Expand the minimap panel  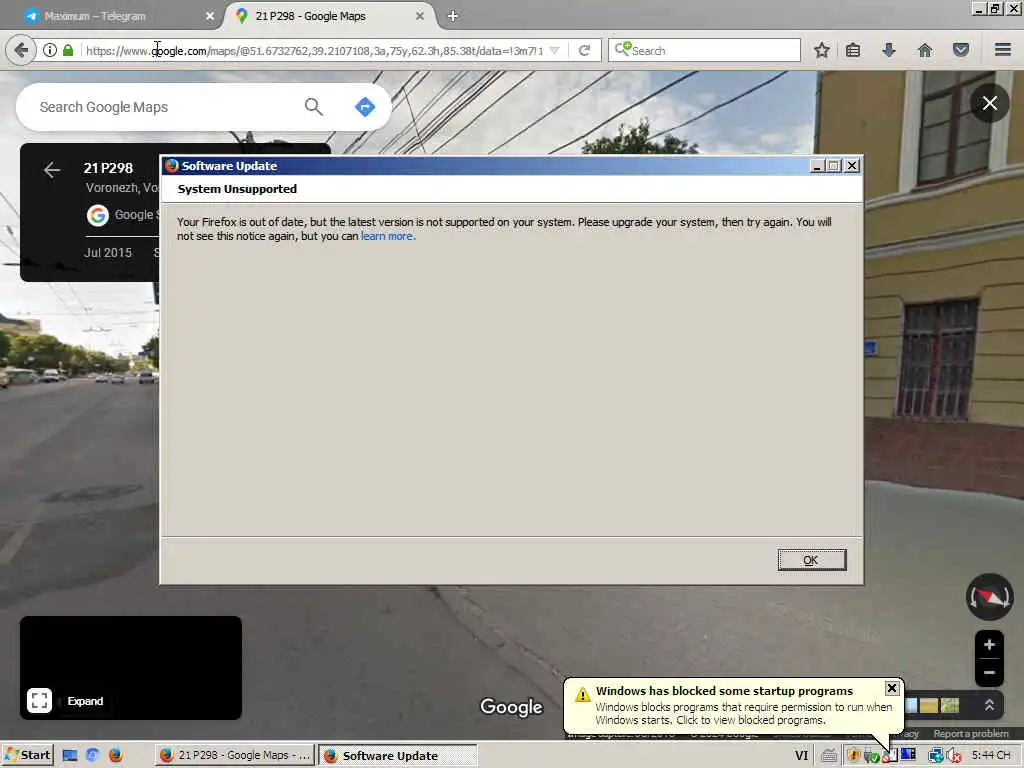point(39,701)
